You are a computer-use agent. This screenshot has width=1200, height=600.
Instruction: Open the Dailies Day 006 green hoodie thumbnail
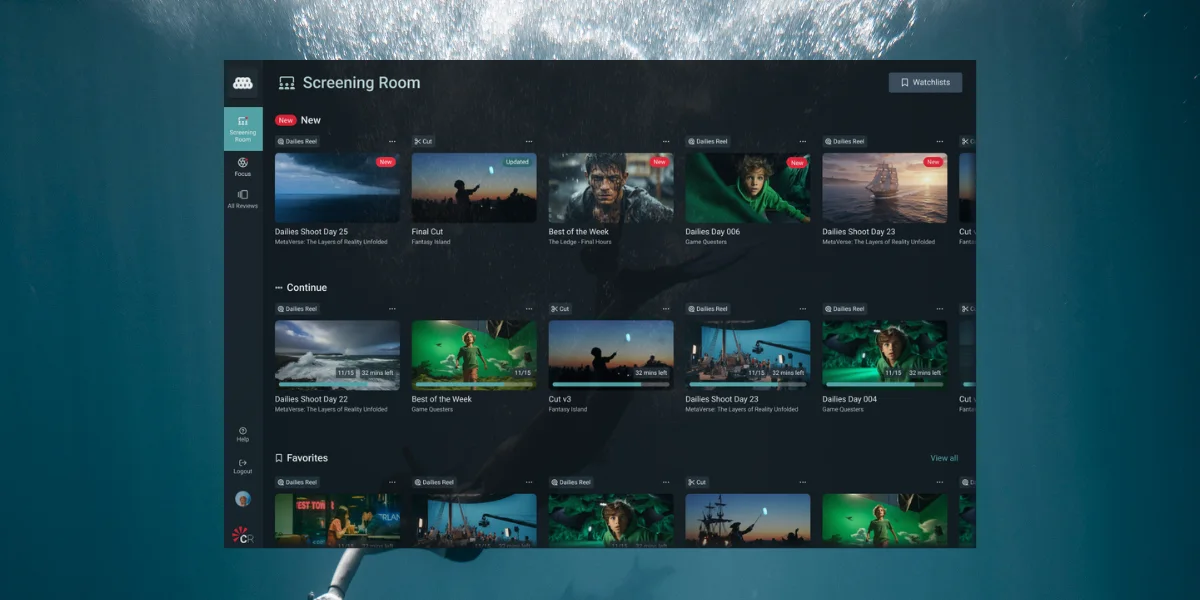tap(748, 188)
